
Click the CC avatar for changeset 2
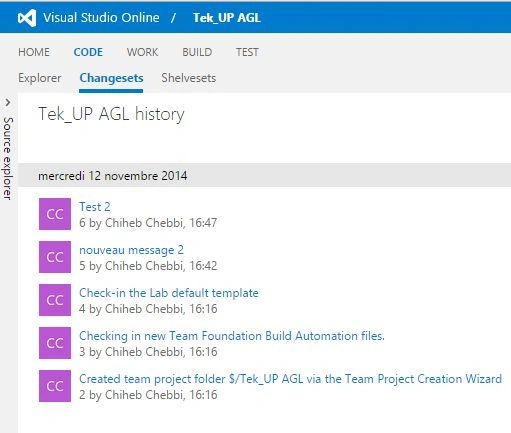pyautogui.click(x=55, y=386)
